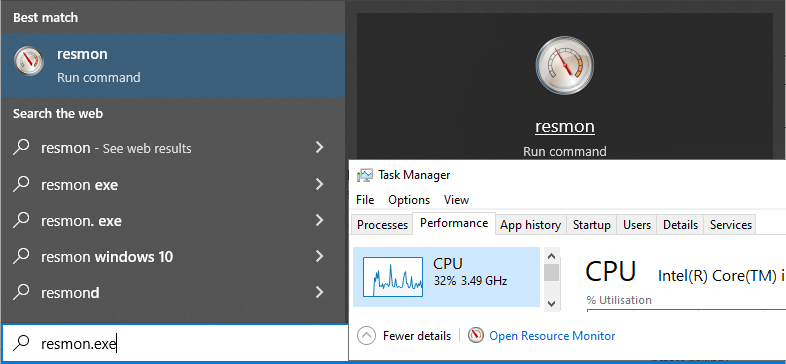Click the resmon link in the preview pane

(x=564, y=126)
